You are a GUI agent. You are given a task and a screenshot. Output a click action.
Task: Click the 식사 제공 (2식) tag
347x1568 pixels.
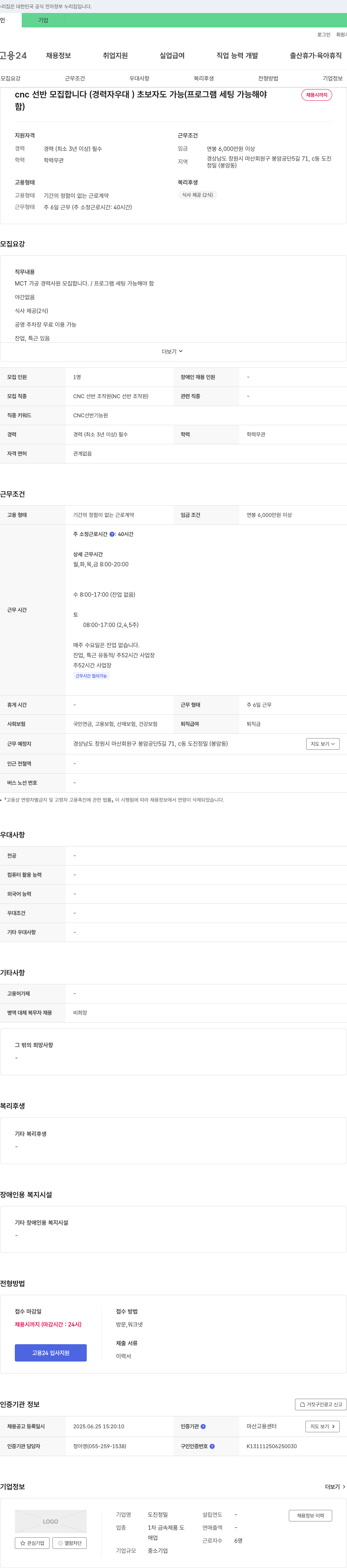tap(198, 195)
